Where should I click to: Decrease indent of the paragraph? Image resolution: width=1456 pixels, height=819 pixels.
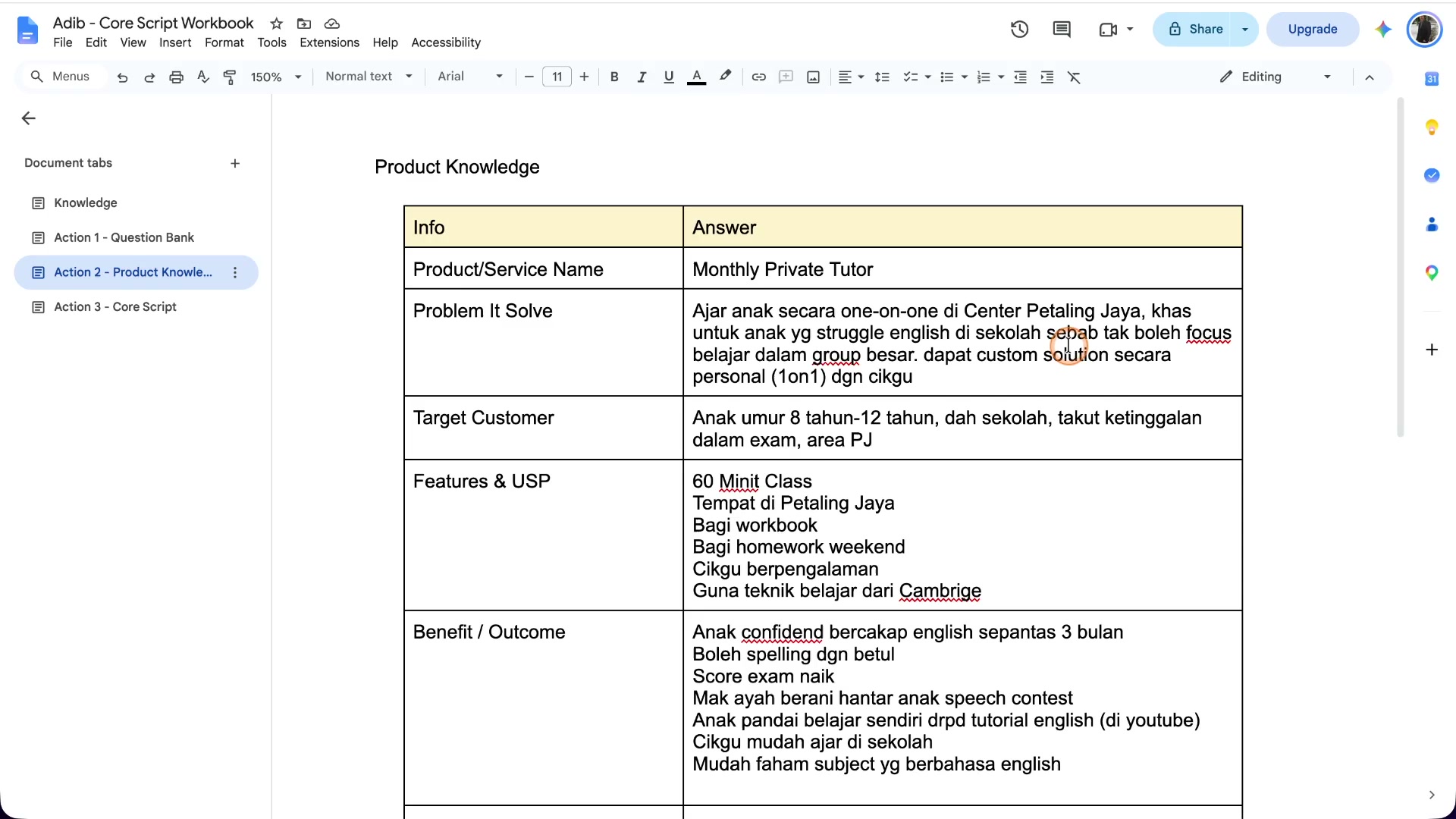click(x=1020, y=77)
